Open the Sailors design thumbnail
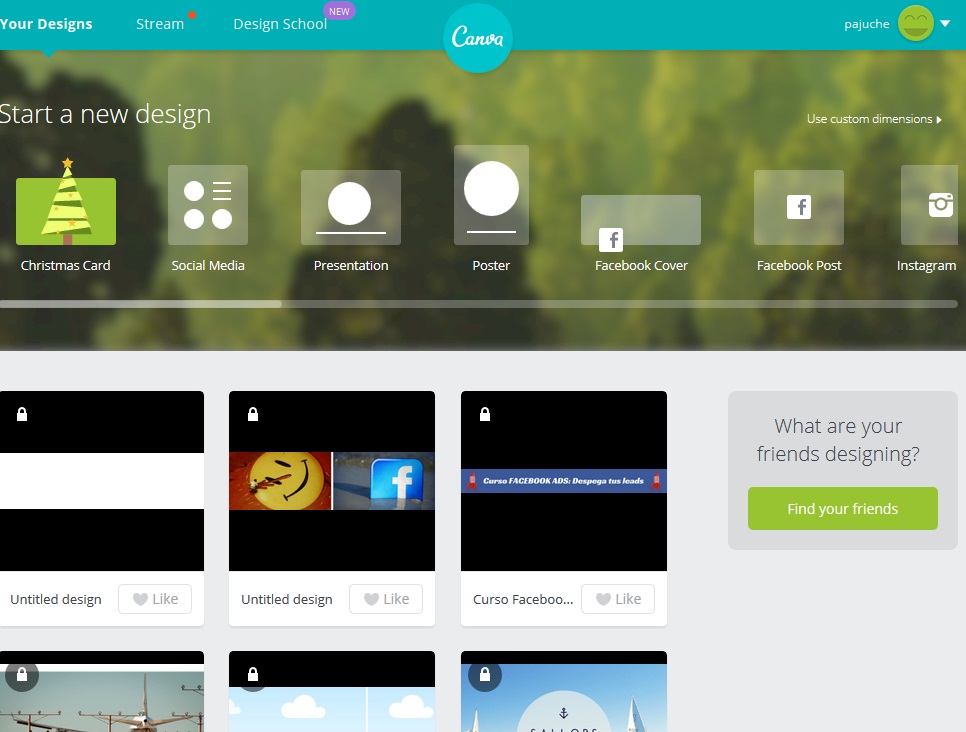966x732 pixels. 564,691
